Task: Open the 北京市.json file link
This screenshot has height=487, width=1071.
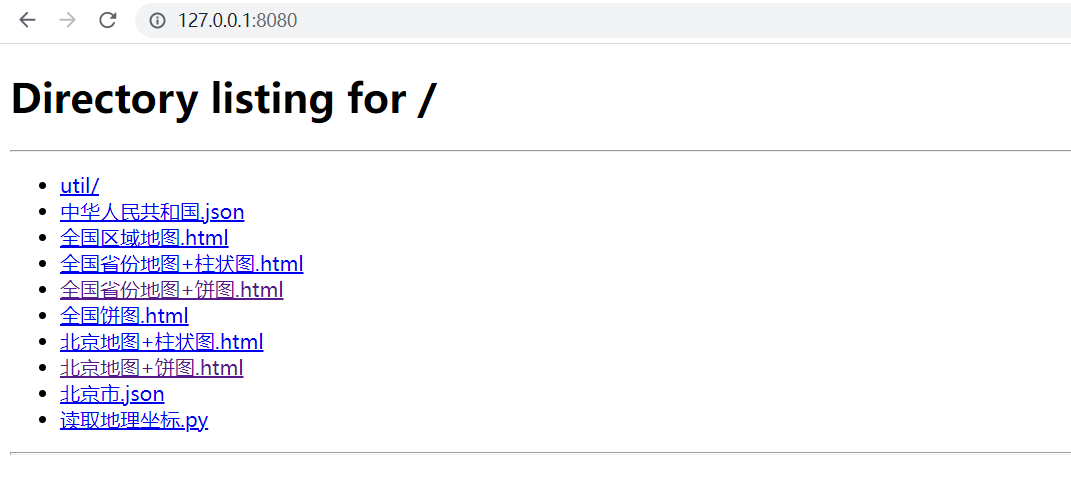Action: [112, 394]
